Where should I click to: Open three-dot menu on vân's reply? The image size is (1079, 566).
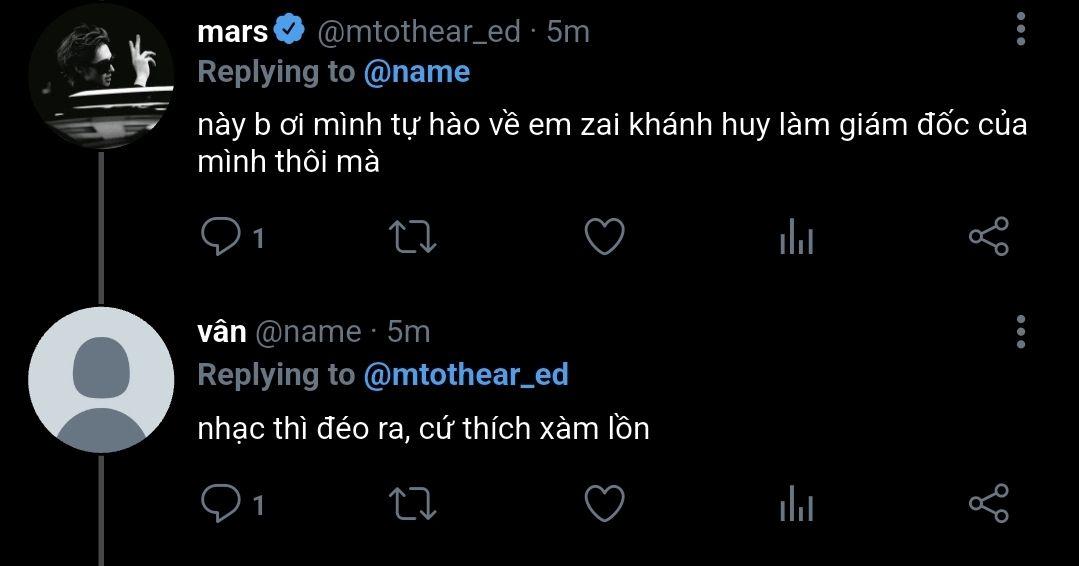1021,332
